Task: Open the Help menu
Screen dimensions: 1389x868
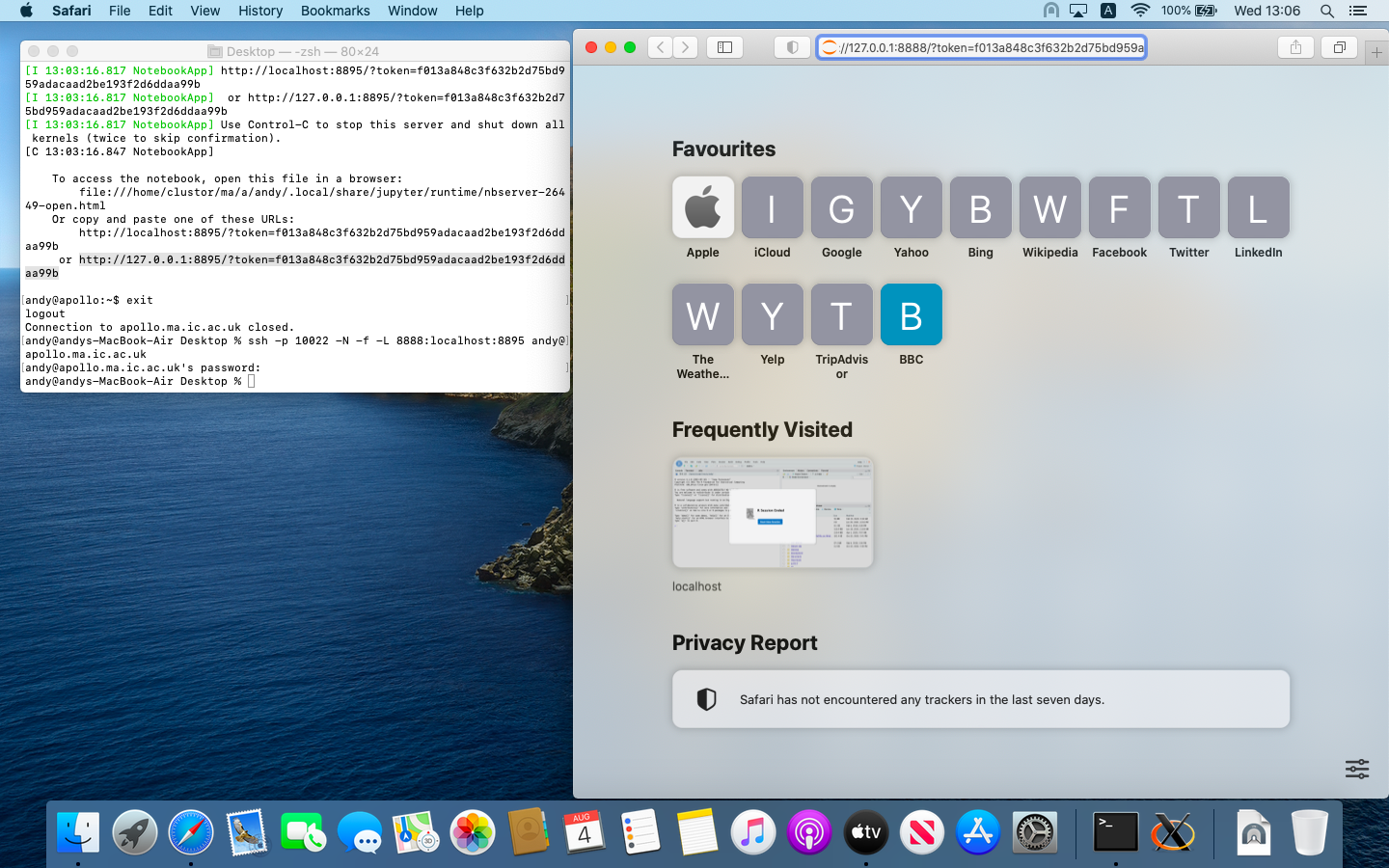Action: pos(470,11)
